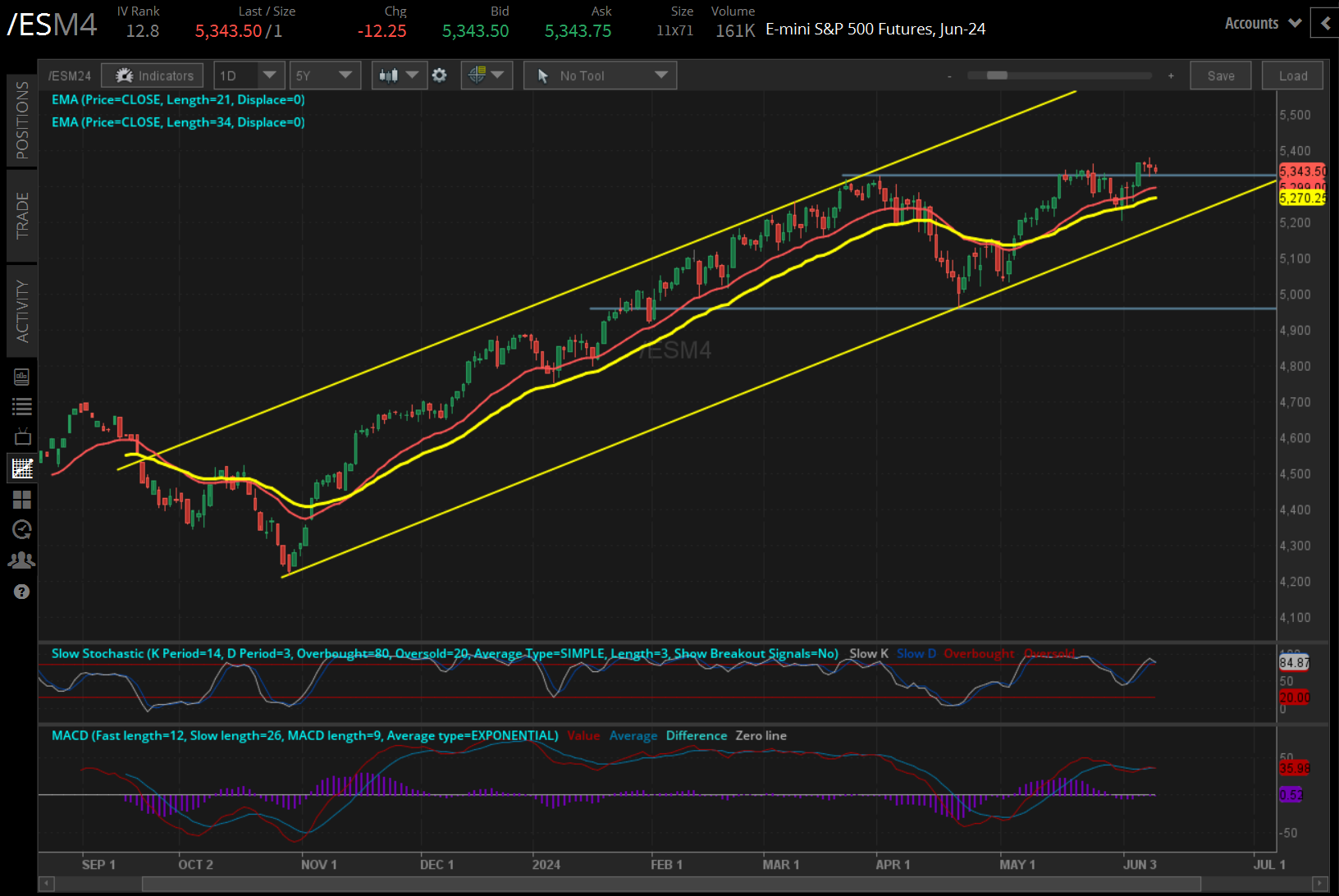Click the 35.98 MACD value tag
1339x896 pixels.
1294,769
